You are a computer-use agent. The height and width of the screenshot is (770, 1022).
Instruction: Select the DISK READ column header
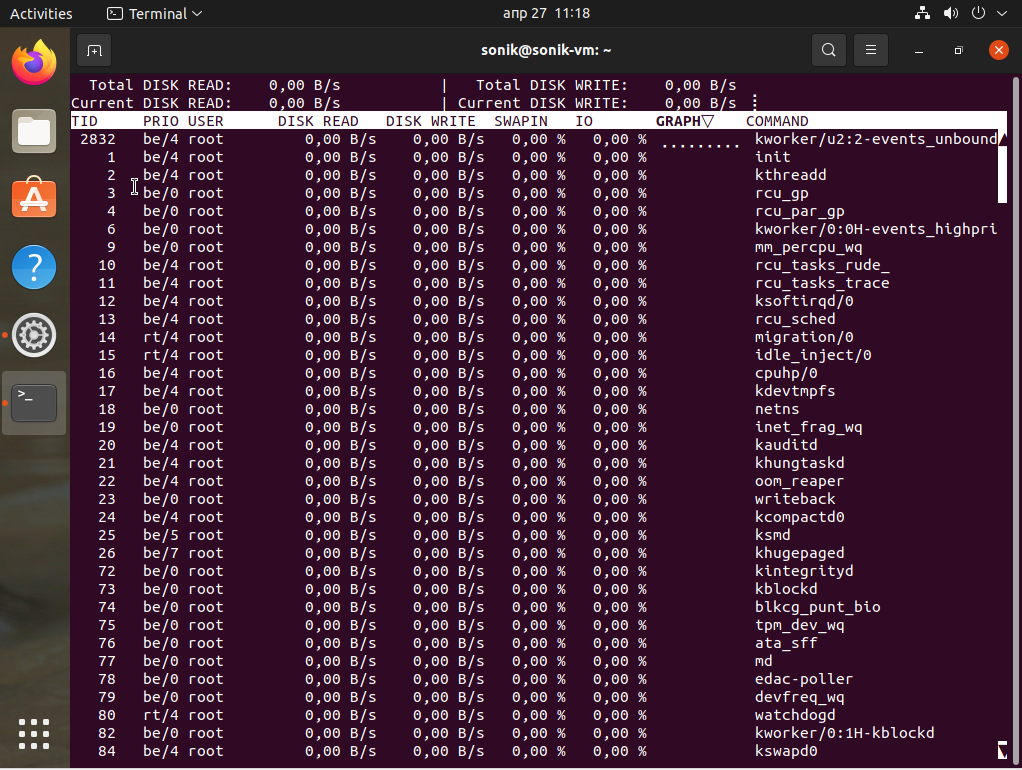point(317,121)
